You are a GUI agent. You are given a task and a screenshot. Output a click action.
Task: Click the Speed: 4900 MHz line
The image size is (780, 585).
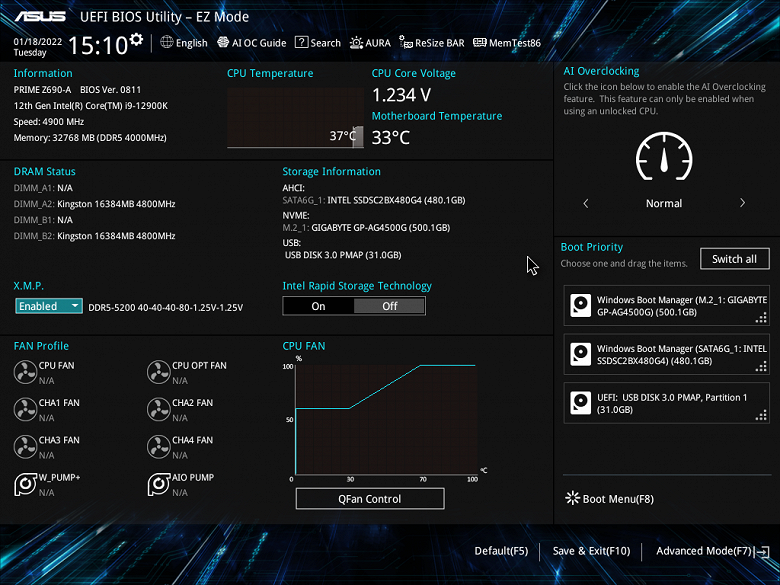click(x=49, y=122)
